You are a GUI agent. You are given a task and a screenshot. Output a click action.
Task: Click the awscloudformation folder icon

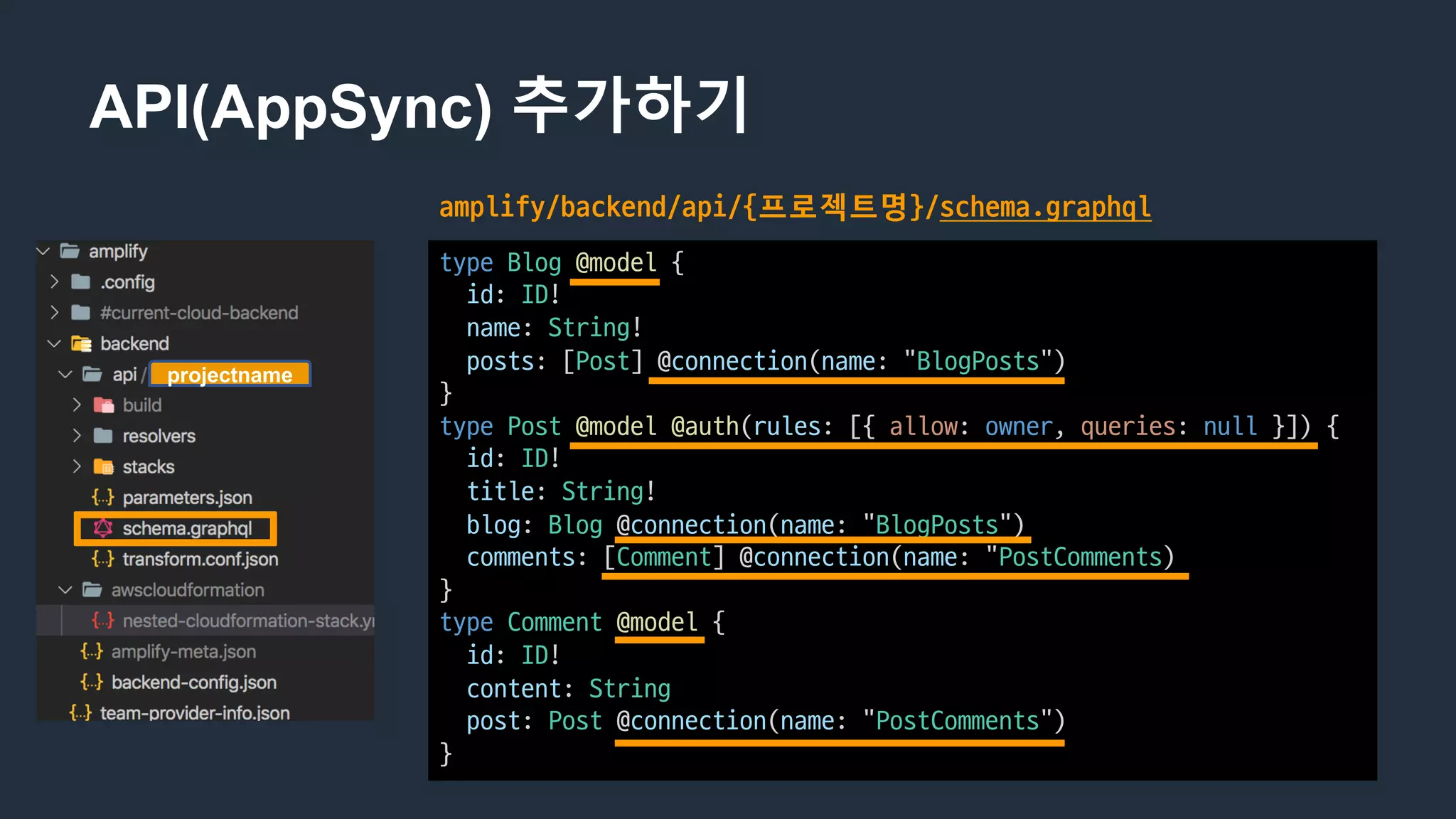92,589
